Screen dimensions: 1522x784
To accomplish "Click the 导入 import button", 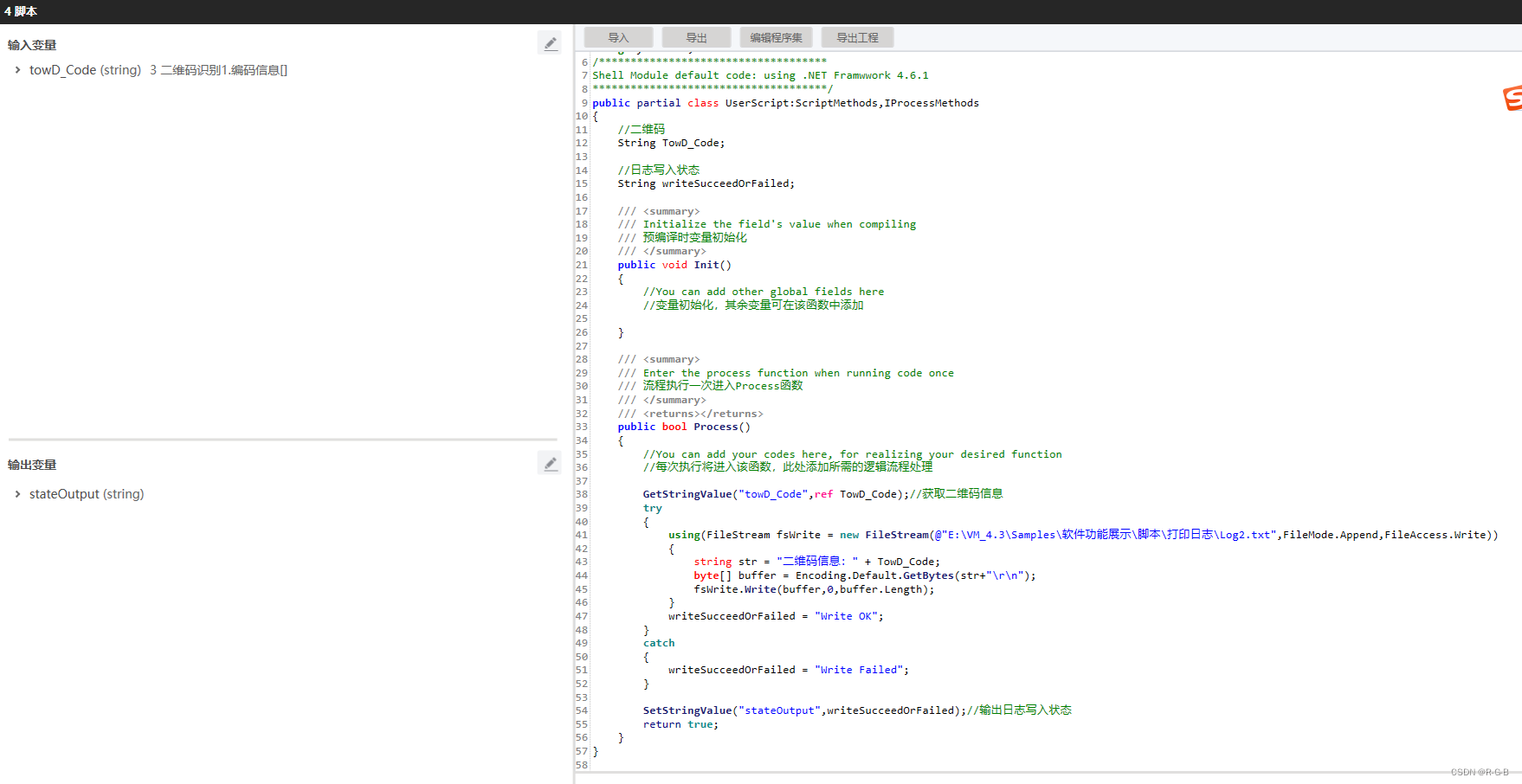I will (618, 37).
